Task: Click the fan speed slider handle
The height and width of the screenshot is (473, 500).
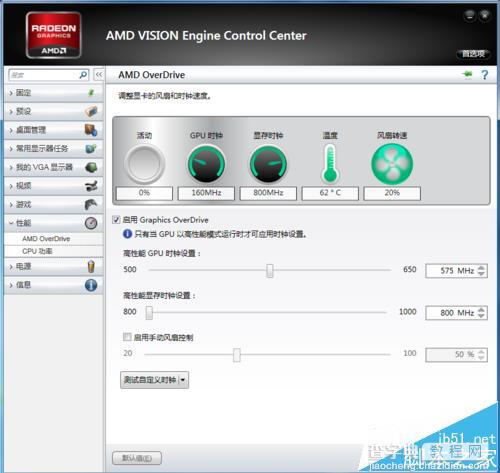Action: coord(237,354)
